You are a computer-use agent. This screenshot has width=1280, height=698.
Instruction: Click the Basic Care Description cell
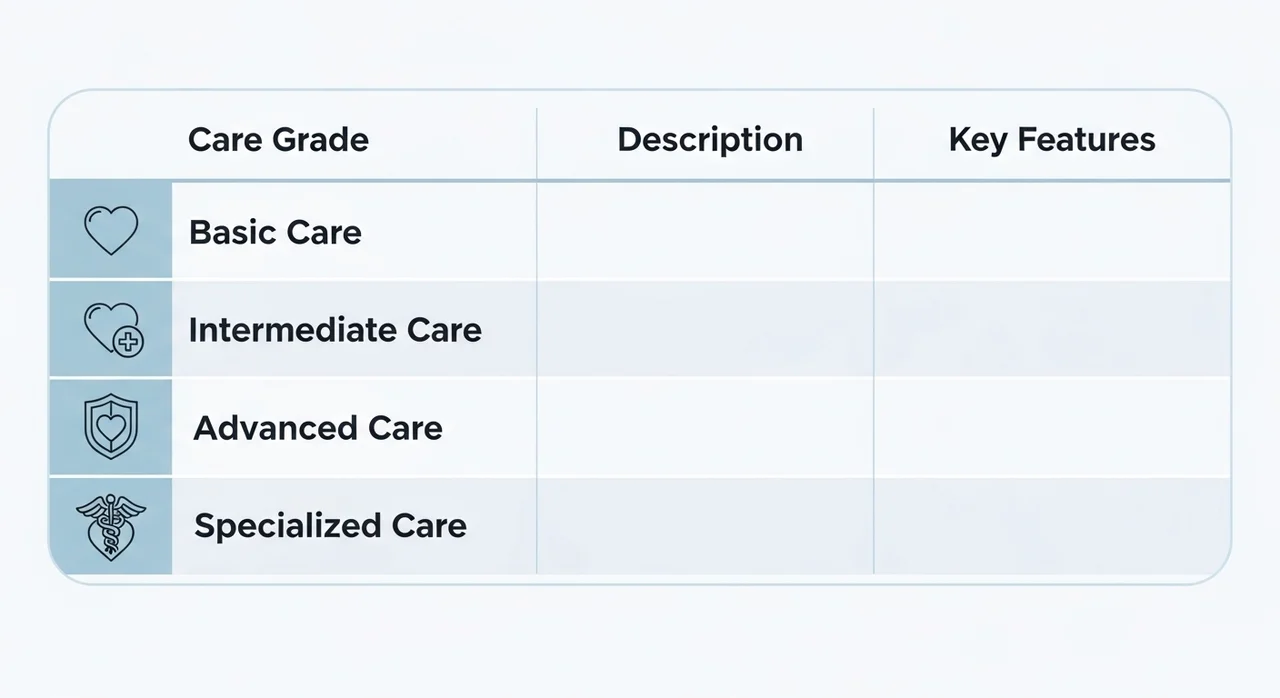(x=705, y=232)
